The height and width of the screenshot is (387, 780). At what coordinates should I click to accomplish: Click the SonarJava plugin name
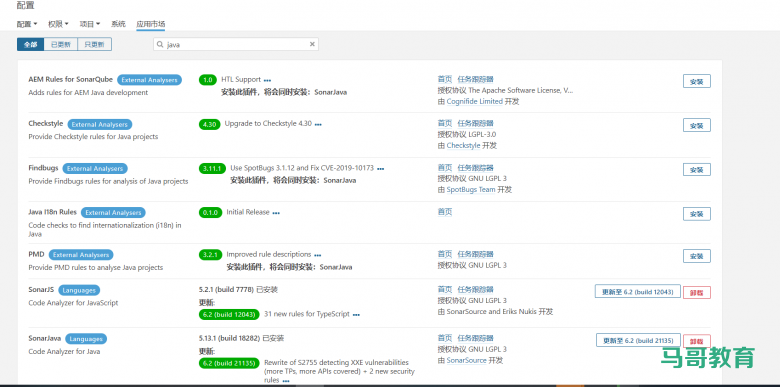tap(45, 338)
